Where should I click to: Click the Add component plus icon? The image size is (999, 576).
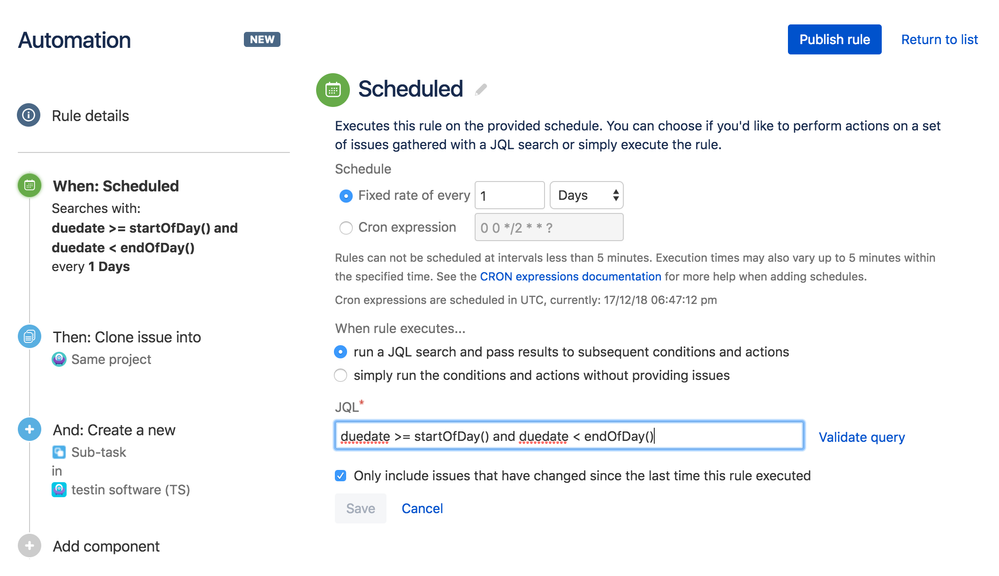click(29, 546)
